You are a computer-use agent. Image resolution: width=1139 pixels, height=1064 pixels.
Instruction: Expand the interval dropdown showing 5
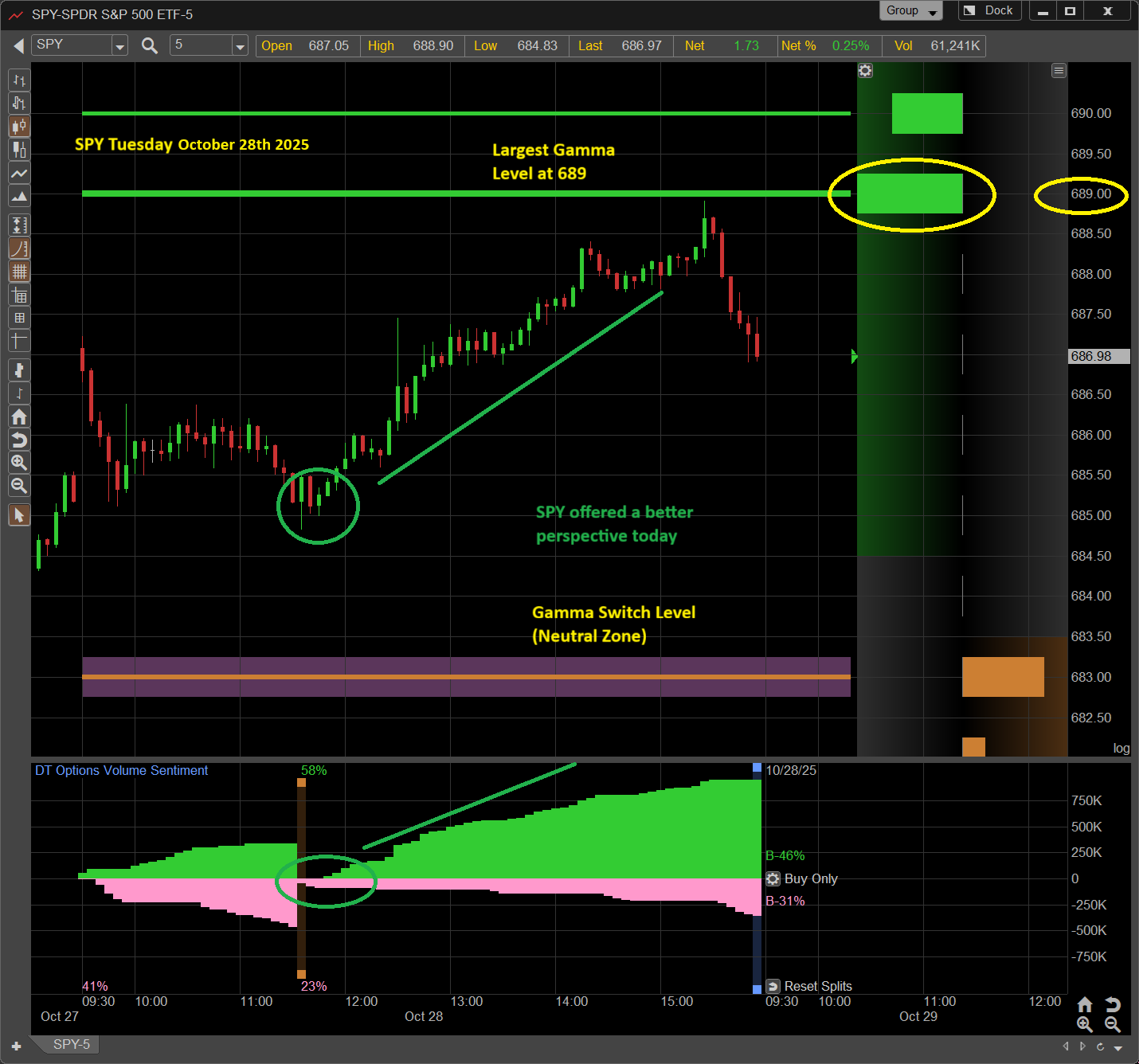(240, 46)
